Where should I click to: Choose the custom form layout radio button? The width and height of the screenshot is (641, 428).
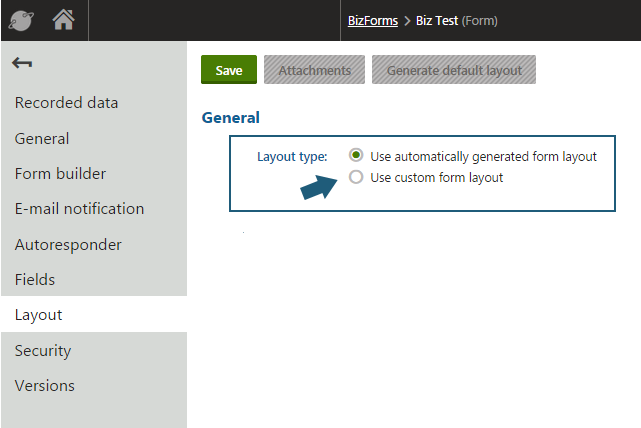pyautogui.click(x=356, y=177)
